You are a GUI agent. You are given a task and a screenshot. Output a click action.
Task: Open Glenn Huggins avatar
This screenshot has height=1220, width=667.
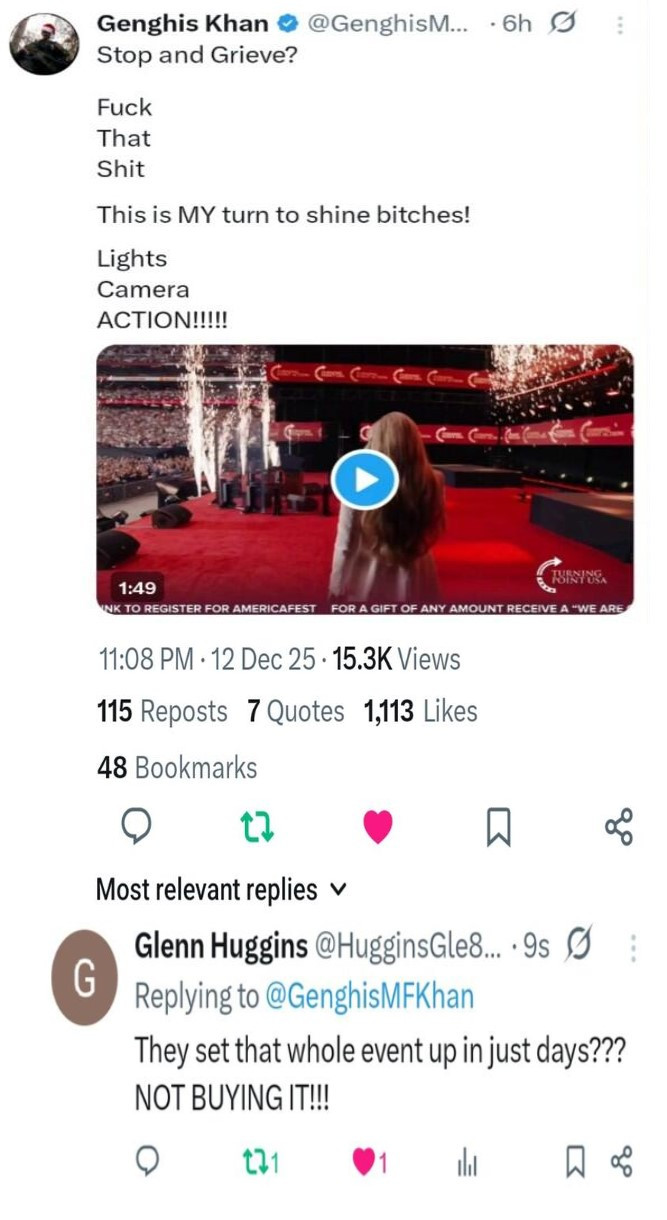85,978
